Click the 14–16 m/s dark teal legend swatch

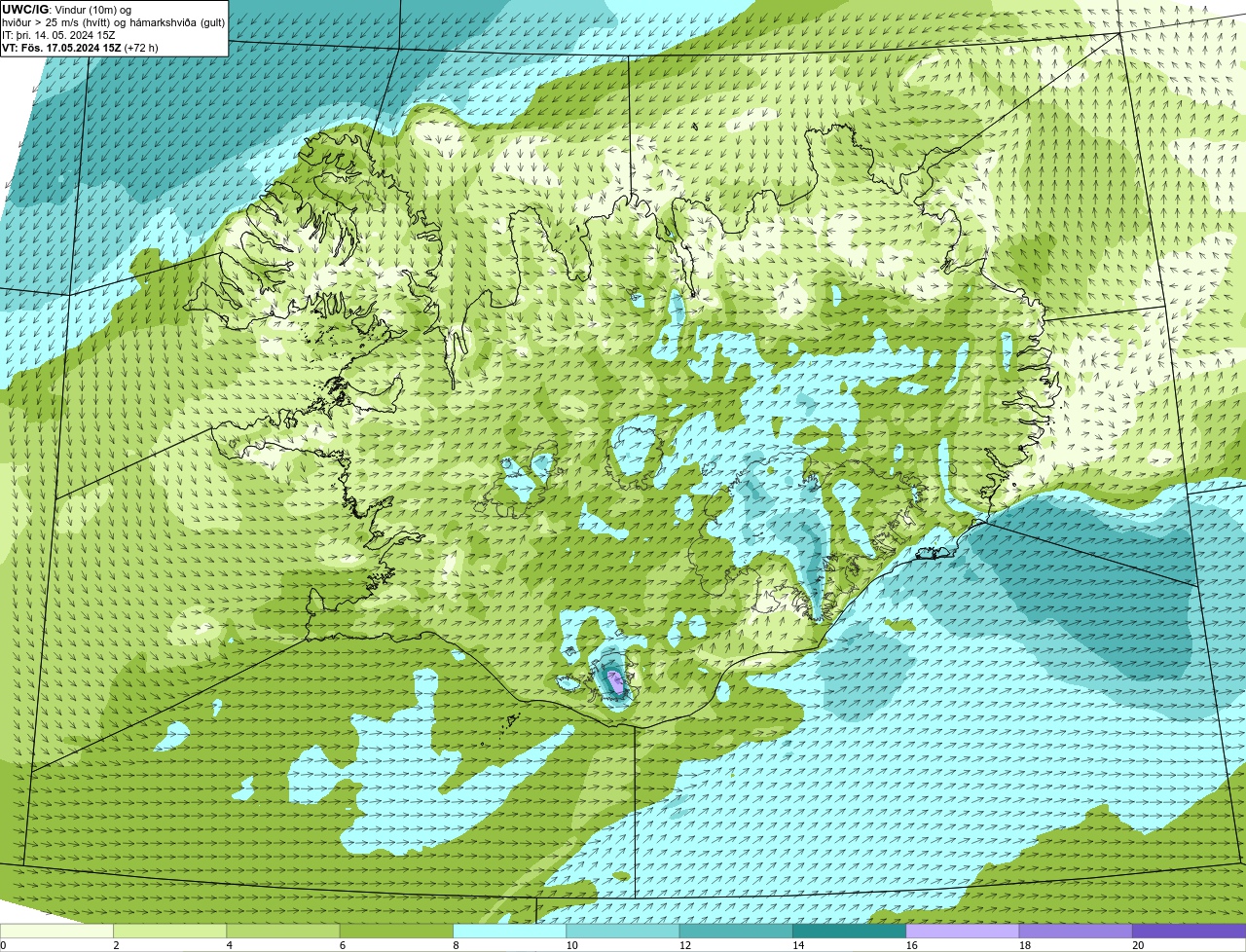pyautogui.click(x=850, y=932)
